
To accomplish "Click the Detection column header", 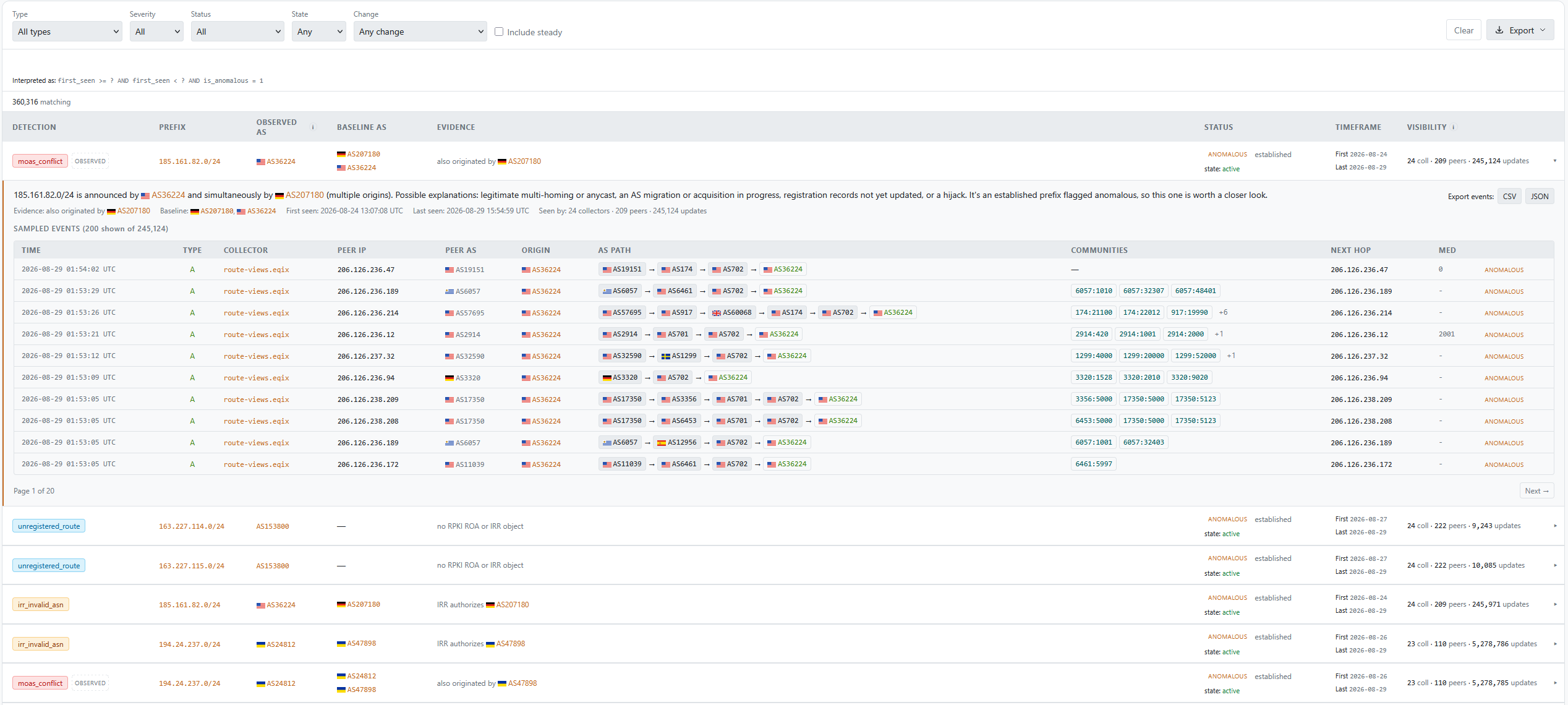I will [x=34, y=127].
